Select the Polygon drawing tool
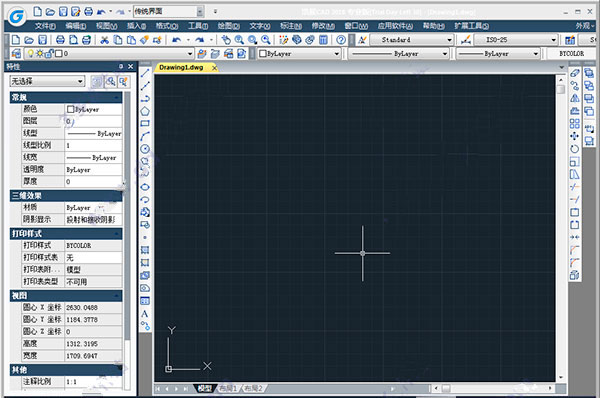The width and height of the screenshot is (600, 398). [x=145, y=111]
